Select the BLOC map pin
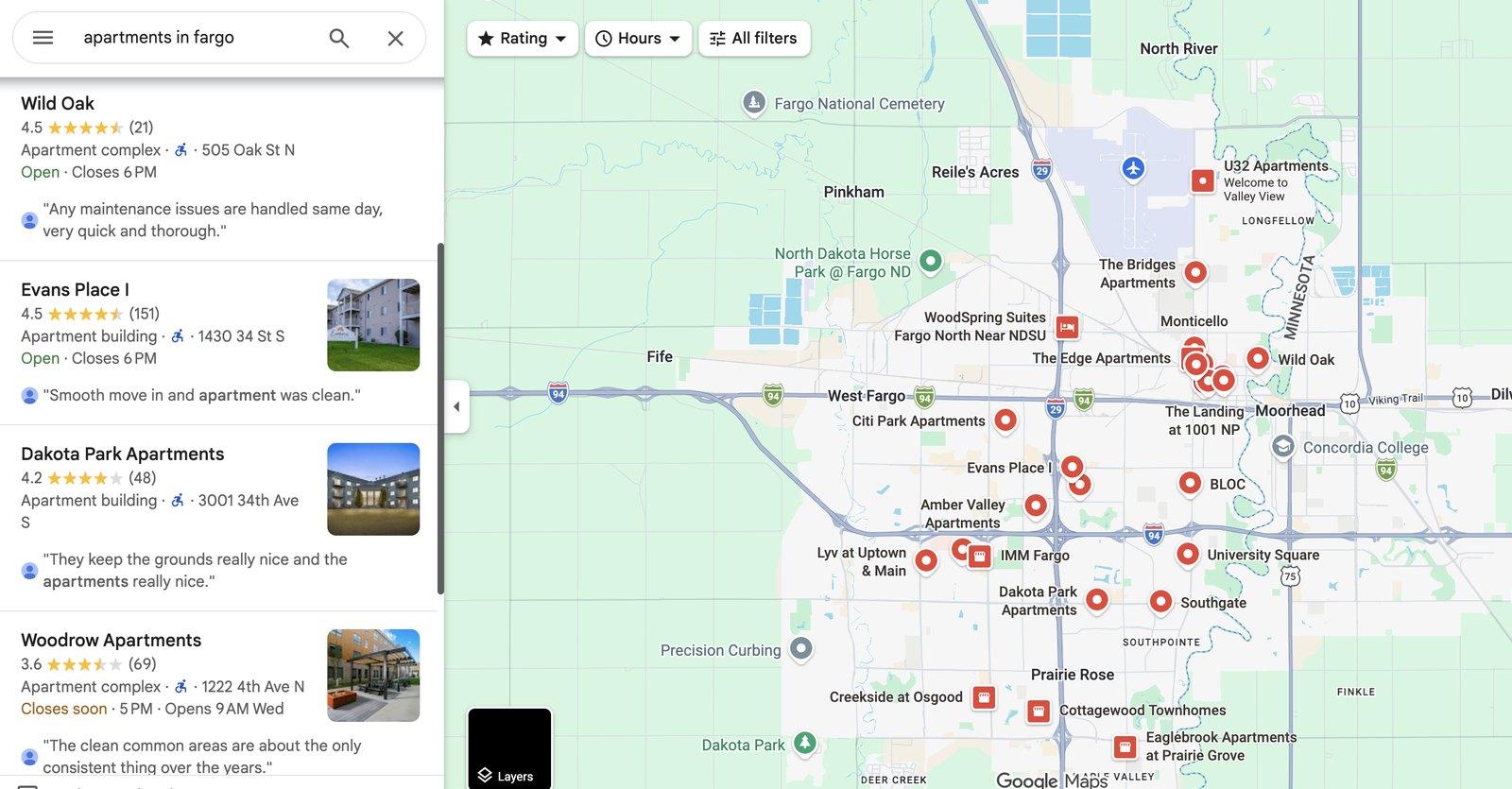The height and width of the screenshot is (789, 1512). tap(1190, 483)
